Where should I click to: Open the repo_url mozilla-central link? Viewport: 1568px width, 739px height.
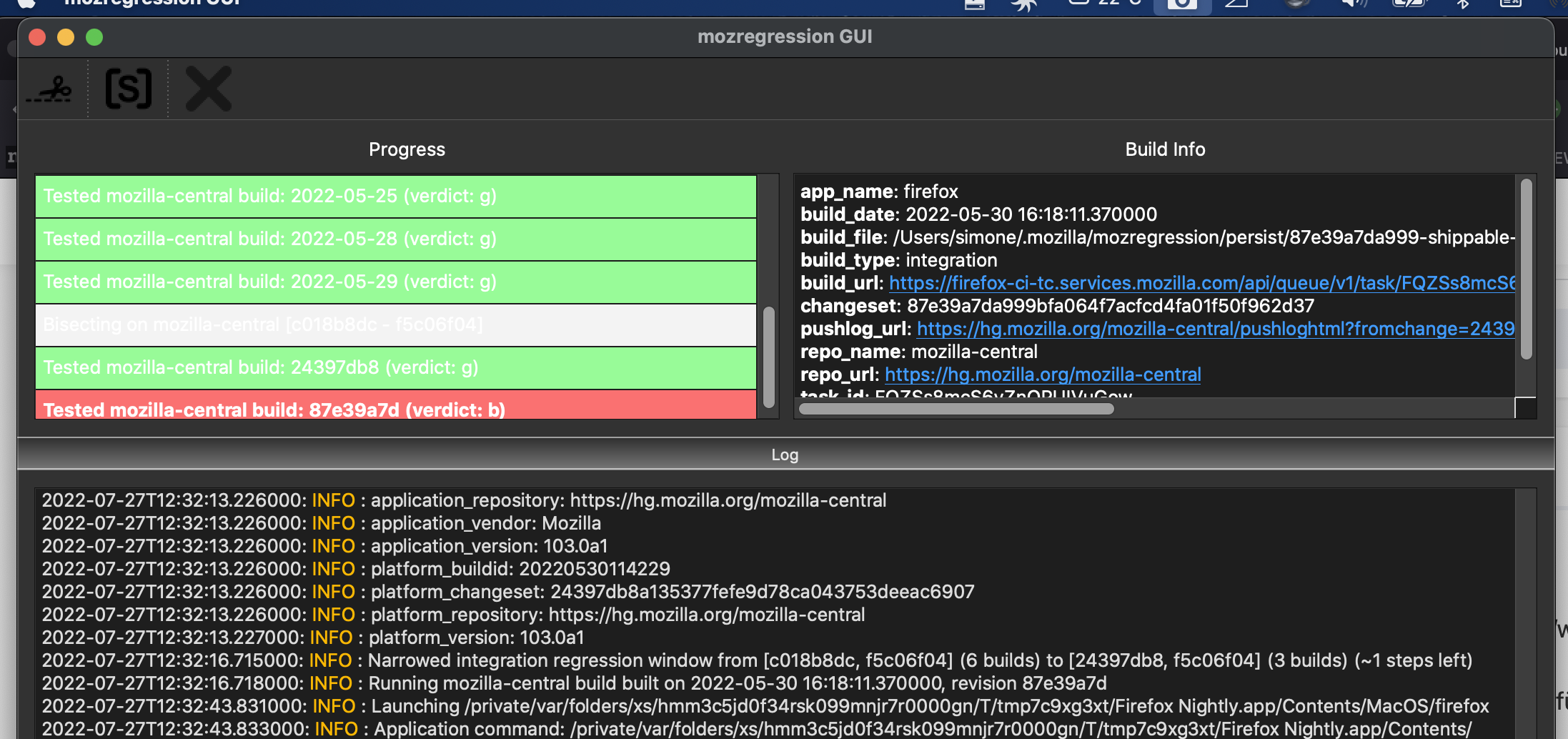[x=1042, y=375]
